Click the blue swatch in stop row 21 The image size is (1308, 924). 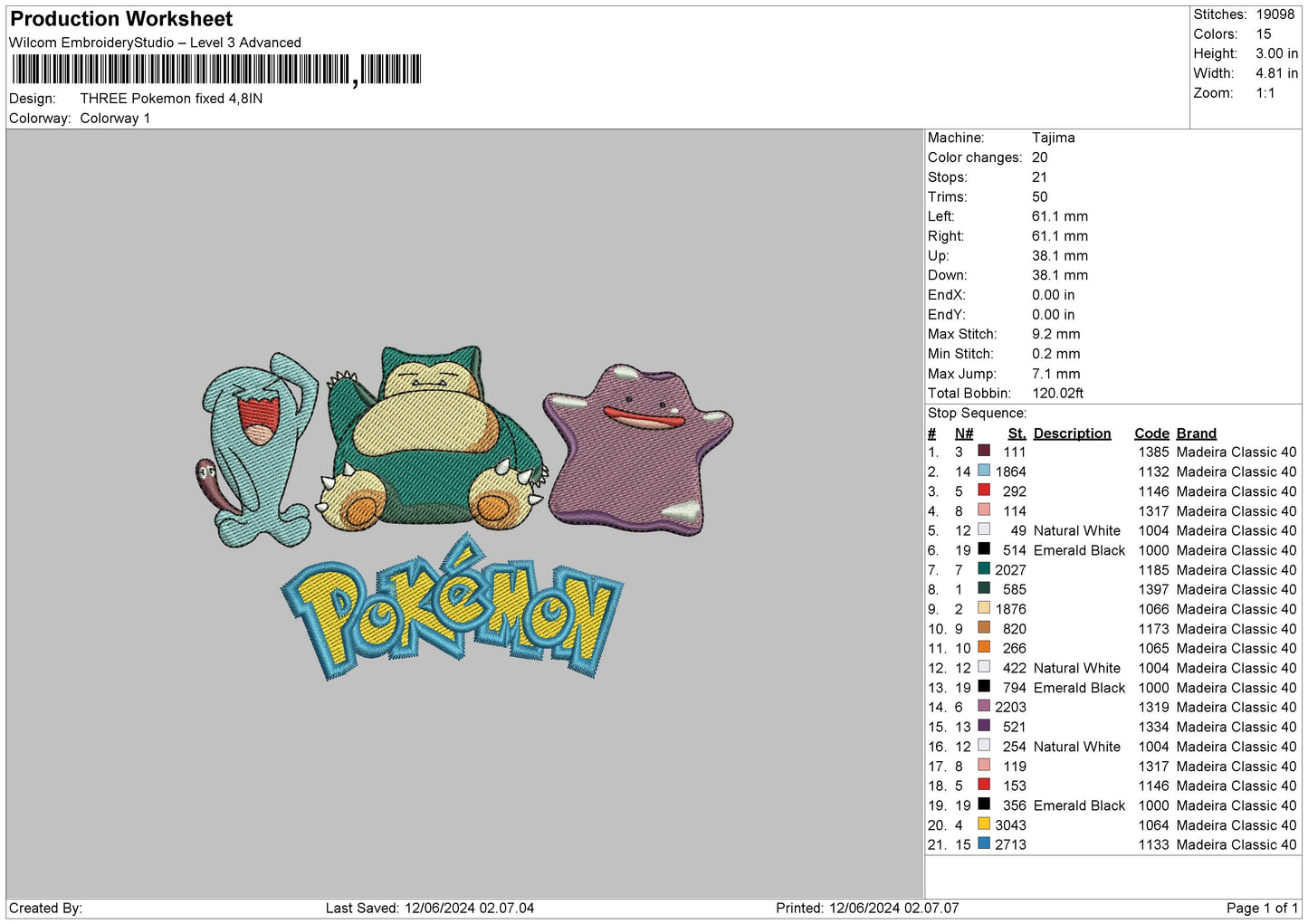pyautogui.click(x=984, y=843)
